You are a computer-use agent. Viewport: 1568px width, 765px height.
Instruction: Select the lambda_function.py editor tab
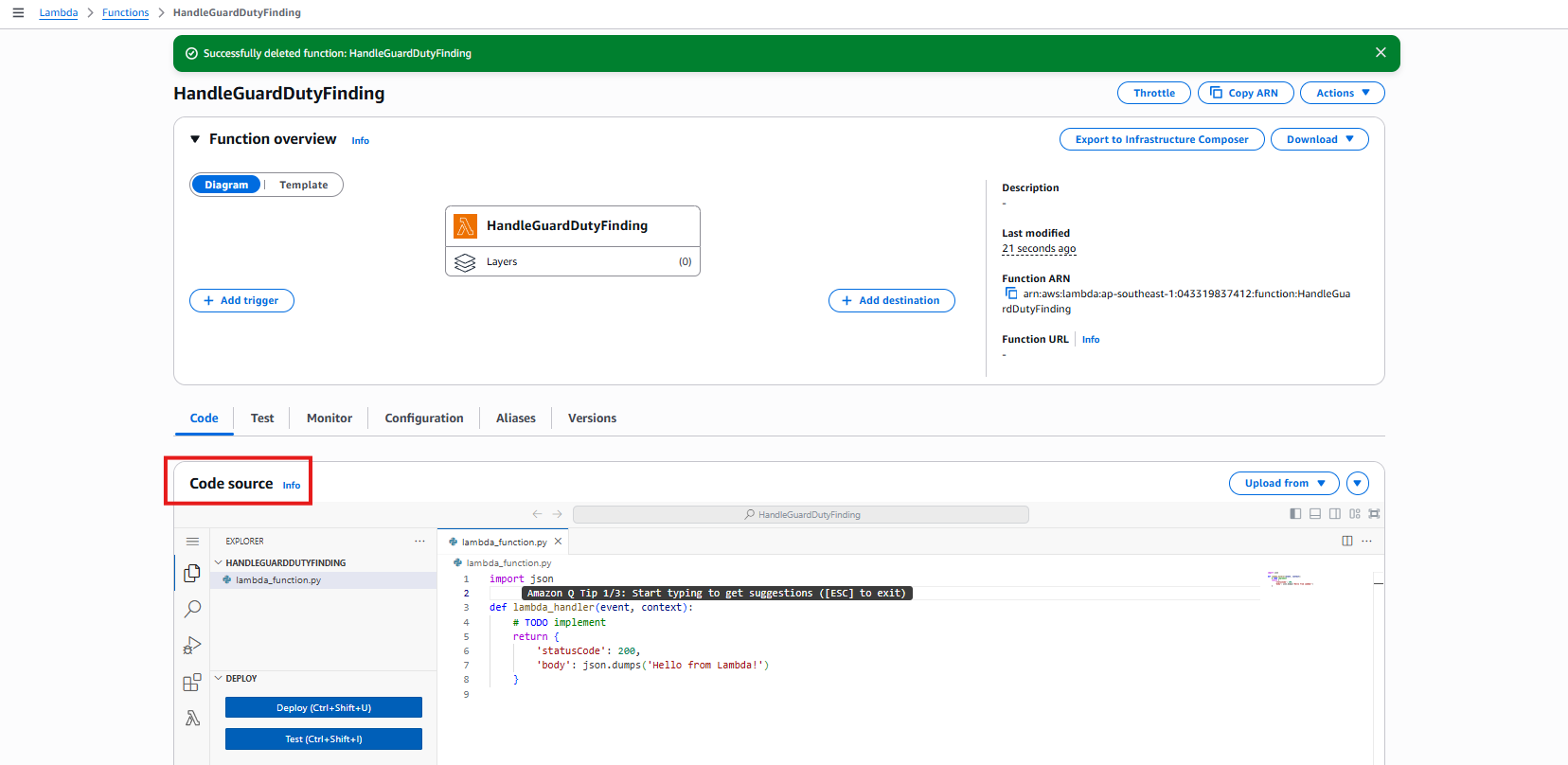503,542
